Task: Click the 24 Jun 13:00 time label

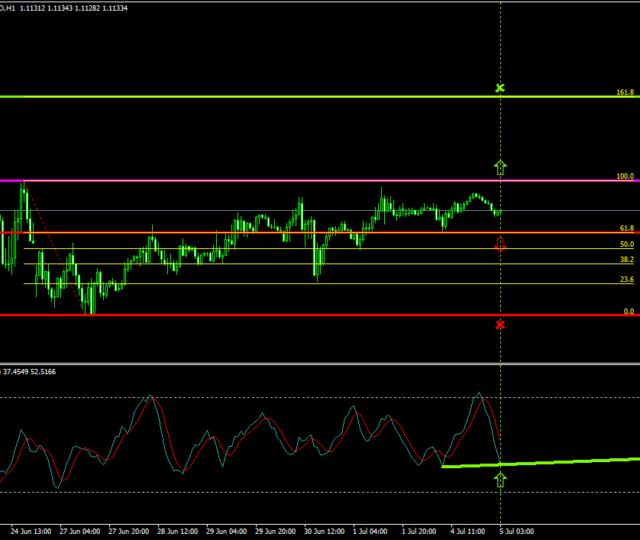Action: (x=32, y=532)
